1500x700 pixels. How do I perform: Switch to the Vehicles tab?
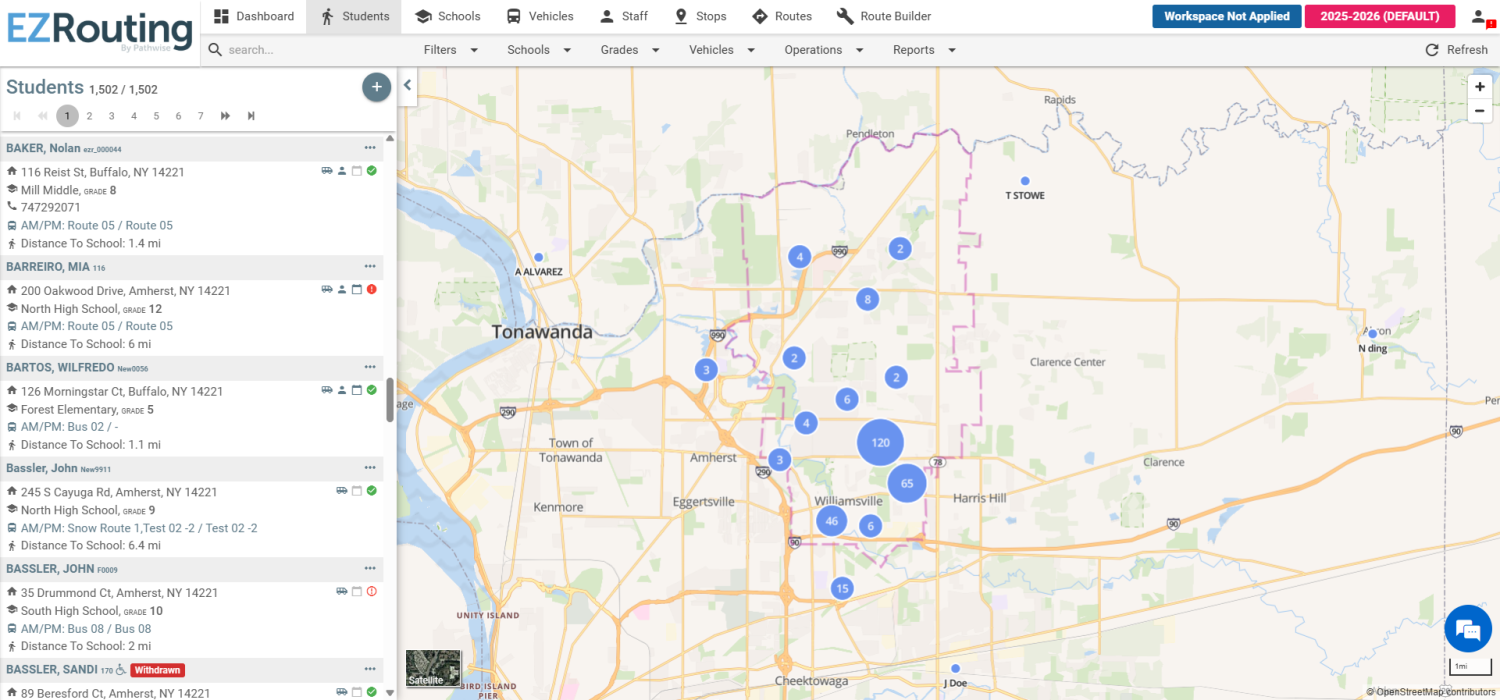click(x=540, y=16)
